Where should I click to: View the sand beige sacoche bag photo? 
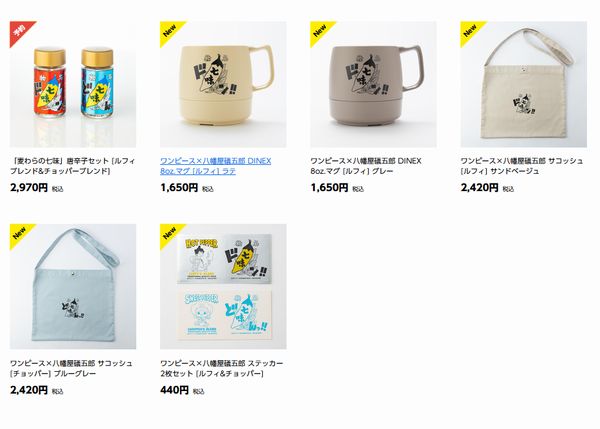523,84
